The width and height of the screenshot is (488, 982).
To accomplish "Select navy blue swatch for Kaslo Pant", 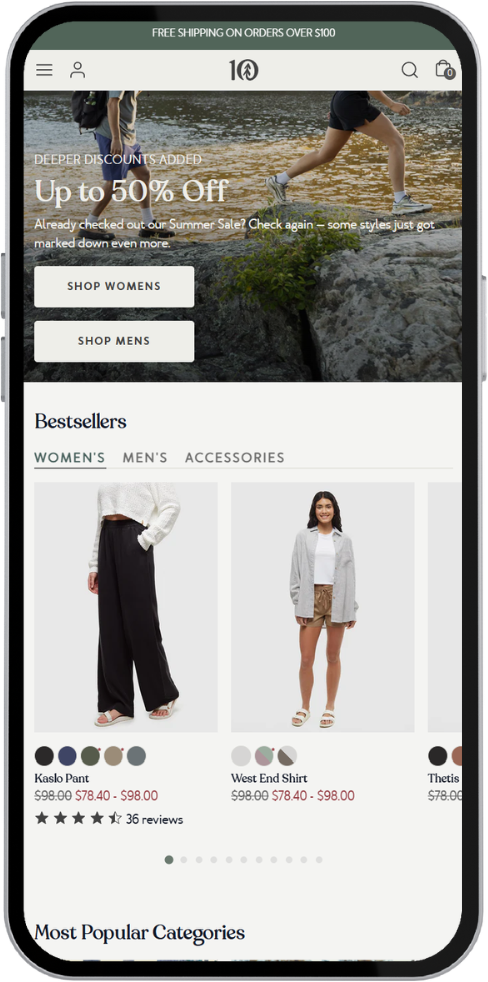I will coord(67,756).
